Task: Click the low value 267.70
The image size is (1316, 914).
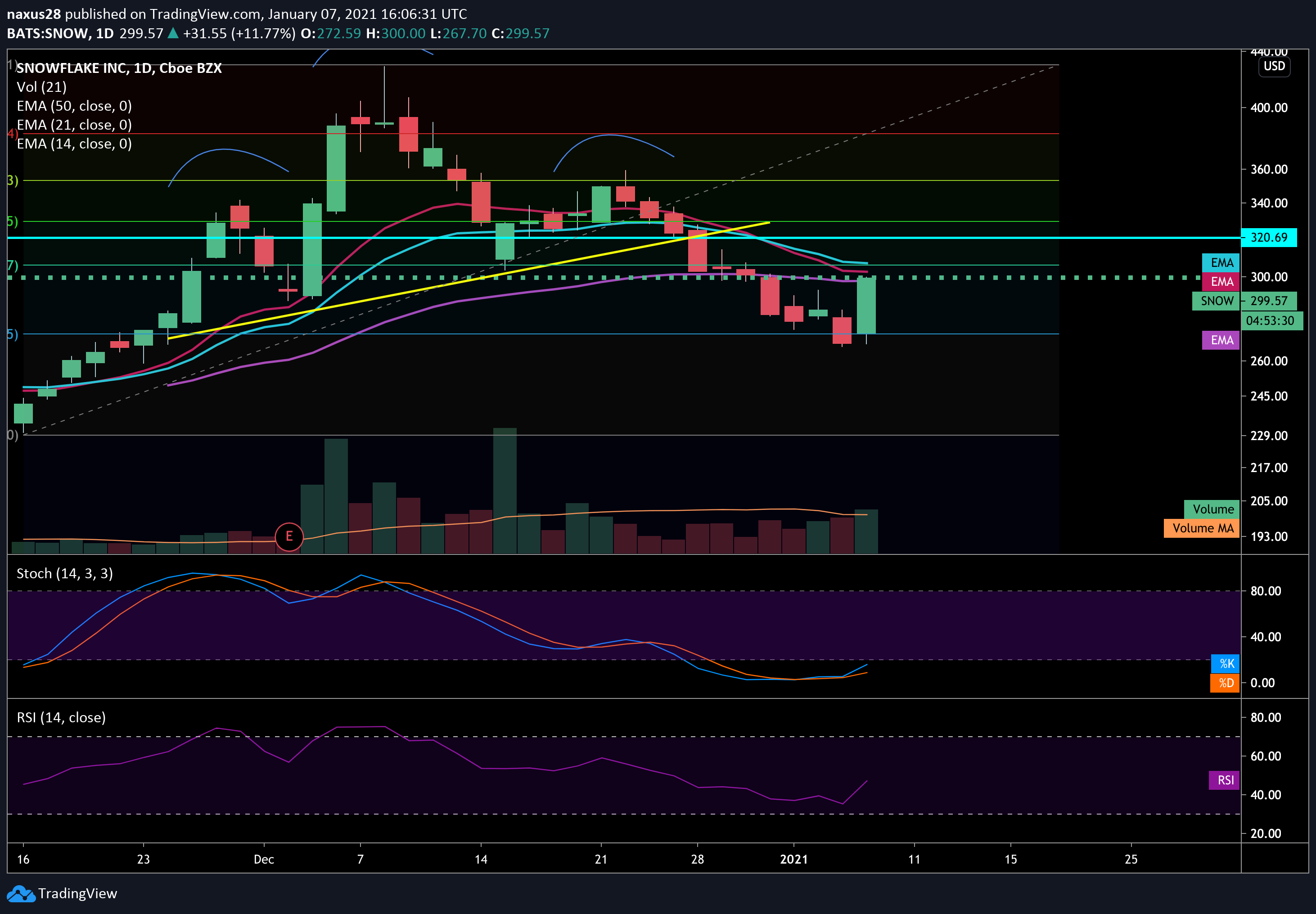Action: pyautogui.click(x=464, y=33)
